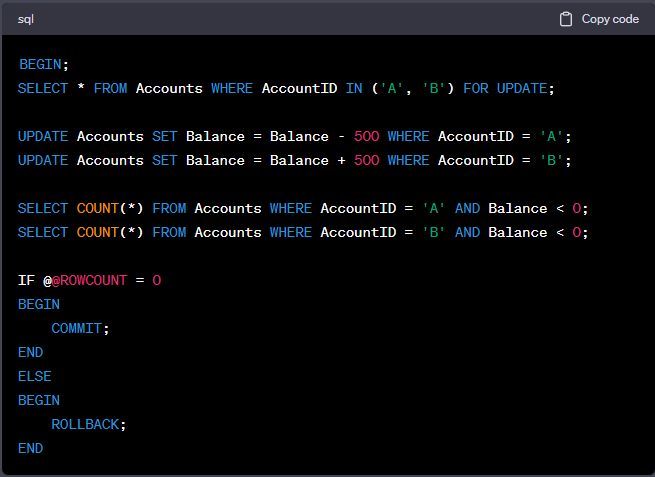Click the asterisk in "SELECT * FROM"
655x477 pixels.
click(81, 88)
